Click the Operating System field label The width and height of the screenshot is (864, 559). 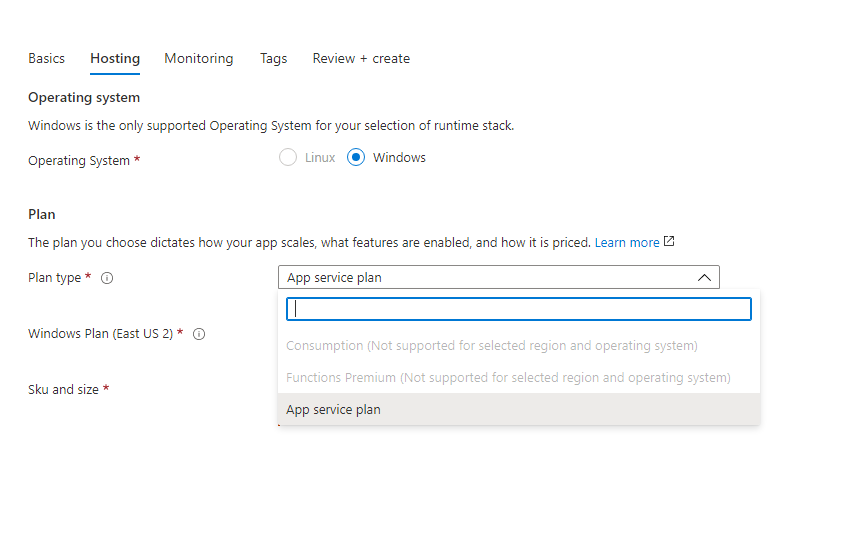coord(79,160)
